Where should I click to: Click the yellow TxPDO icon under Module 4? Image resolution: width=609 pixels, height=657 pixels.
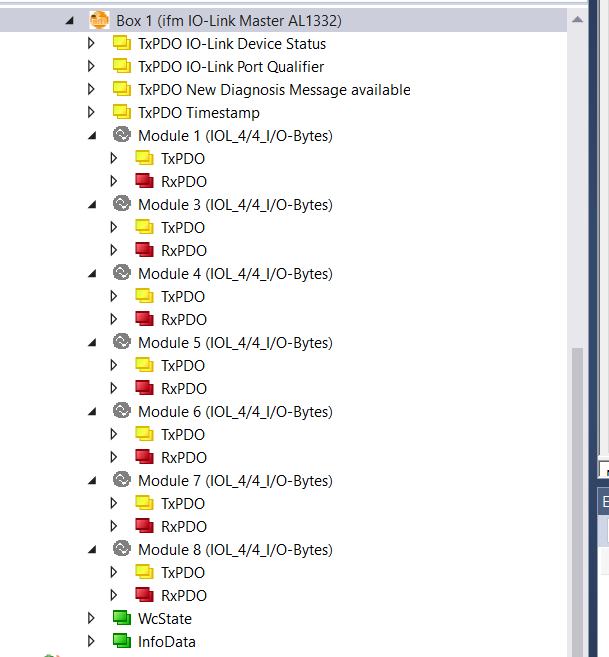(145, 296)
